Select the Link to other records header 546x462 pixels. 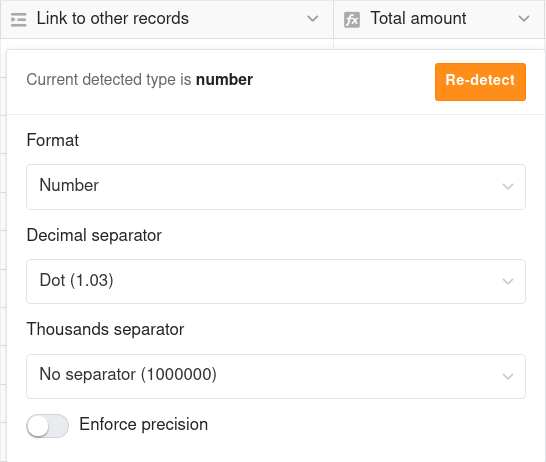167,19
